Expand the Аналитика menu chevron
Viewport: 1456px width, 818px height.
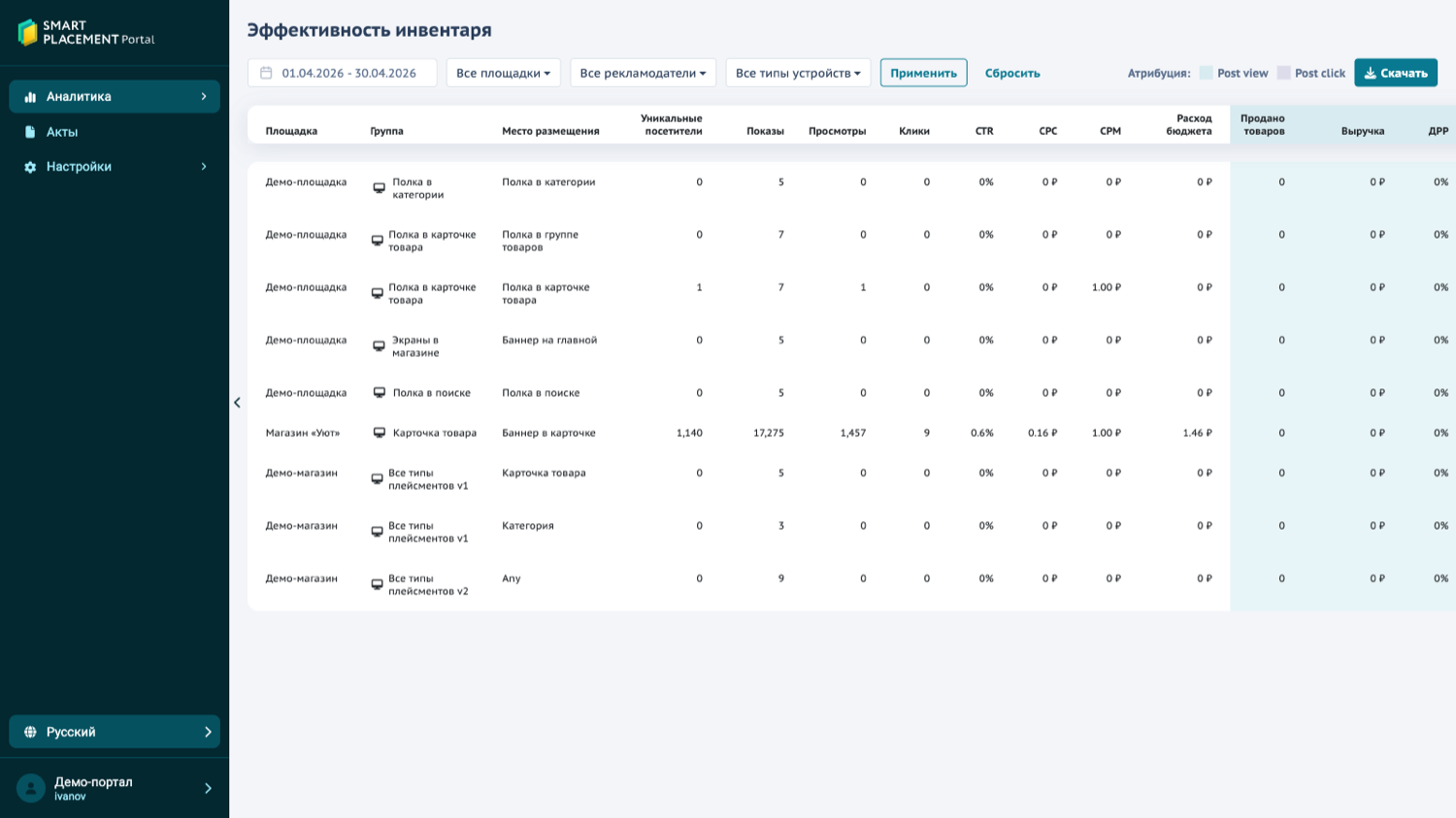(x=204, y=97)
